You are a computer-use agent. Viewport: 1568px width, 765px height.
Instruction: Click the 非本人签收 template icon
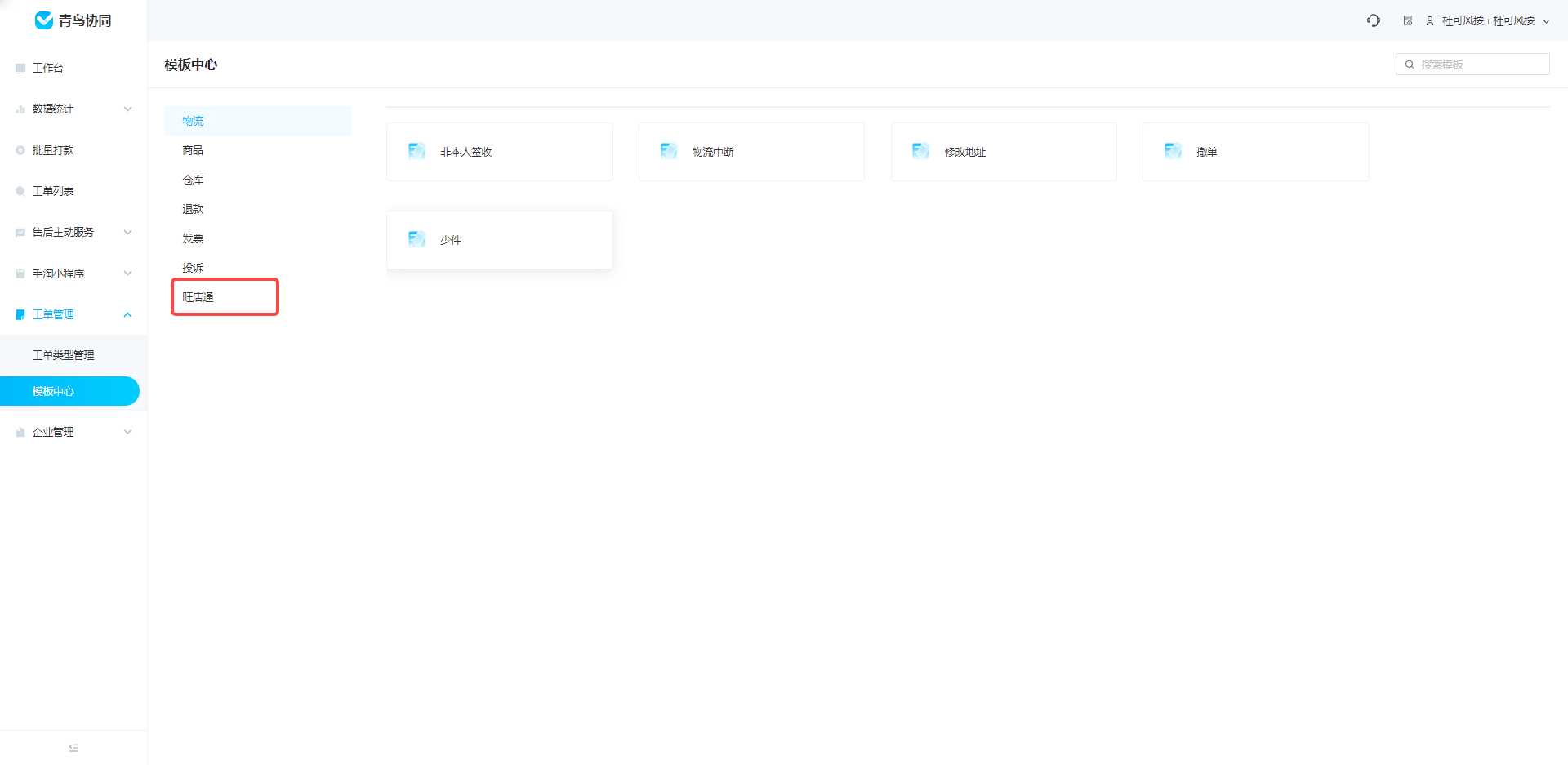pyautogui.click(x=416, y=151)
